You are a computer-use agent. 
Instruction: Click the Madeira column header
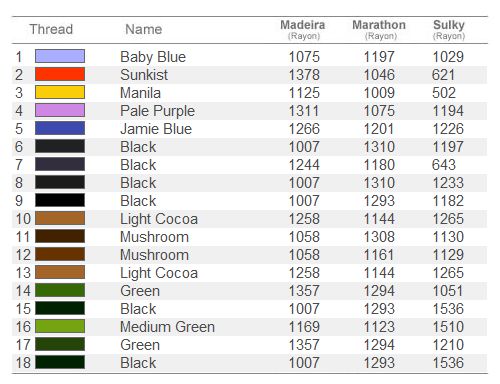tap(303, 29)
